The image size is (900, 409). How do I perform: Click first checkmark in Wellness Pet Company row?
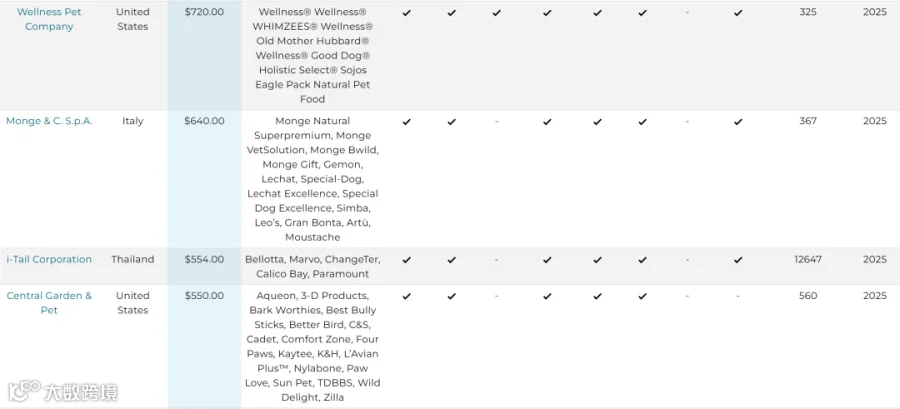coord(407,12)
